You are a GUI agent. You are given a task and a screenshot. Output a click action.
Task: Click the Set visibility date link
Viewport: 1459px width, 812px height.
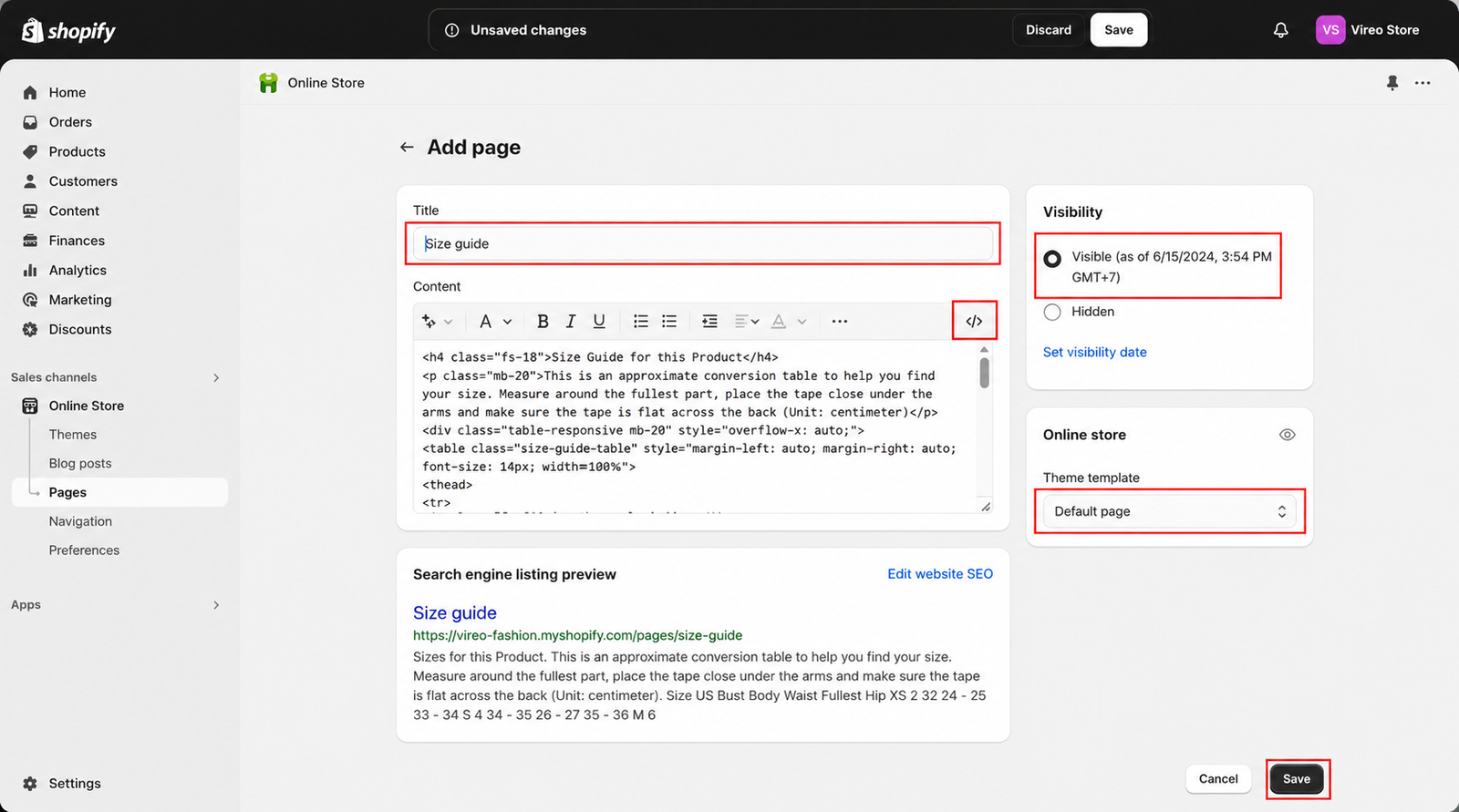coord(1095,352)
